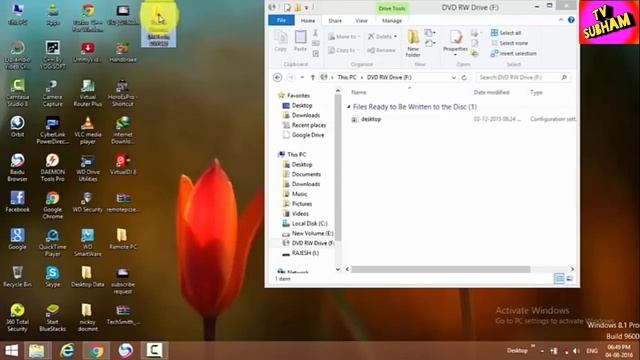Collapse Files Ready to Be Written group
Screen dimensions: 640x360
(x=349, y=107)
